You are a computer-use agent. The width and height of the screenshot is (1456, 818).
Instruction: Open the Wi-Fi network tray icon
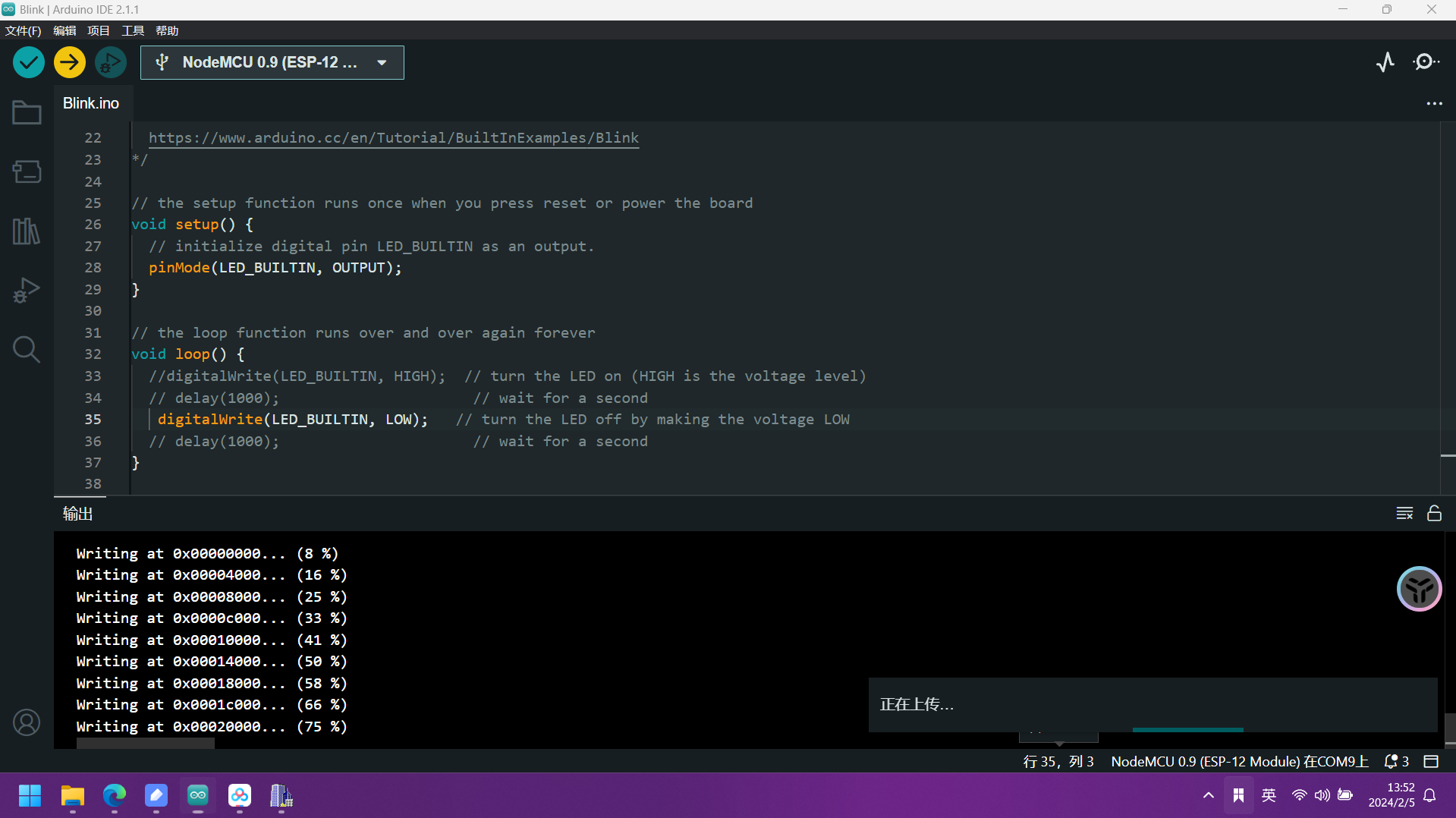coord(1300,795)
